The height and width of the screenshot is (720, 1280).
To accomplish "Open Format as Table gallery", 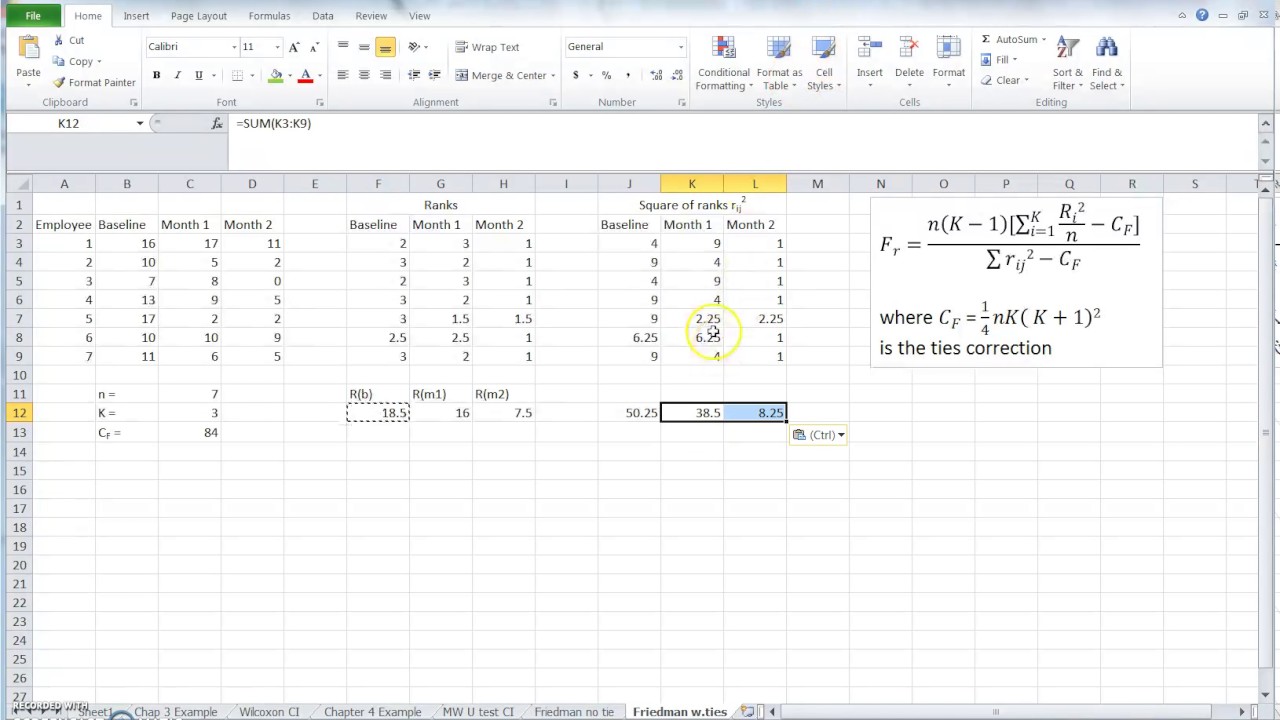I will click(779, 63).
